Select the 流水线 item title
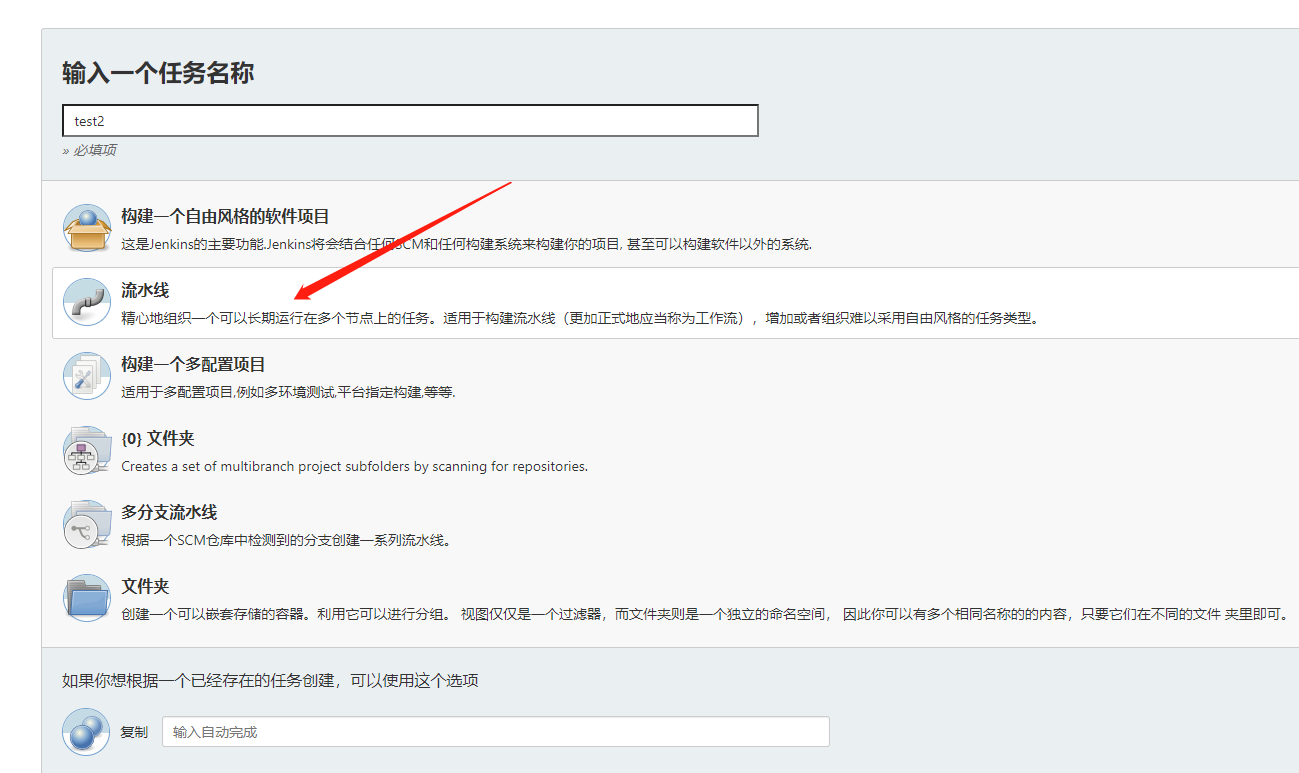Screen dimensions: 1299x773 point(145,290)
